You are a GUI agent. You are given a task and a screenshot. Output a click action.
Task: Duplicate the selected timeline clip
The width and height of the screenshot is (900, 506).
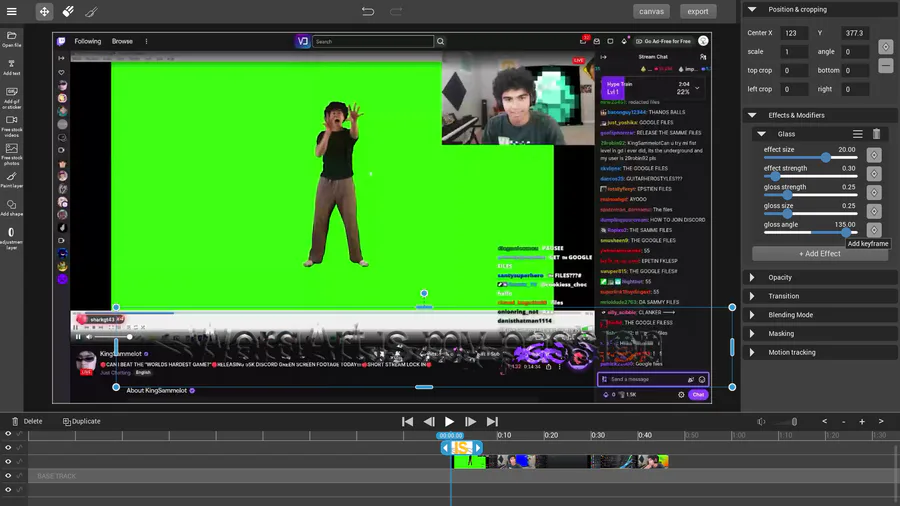[x=82, y=421]
